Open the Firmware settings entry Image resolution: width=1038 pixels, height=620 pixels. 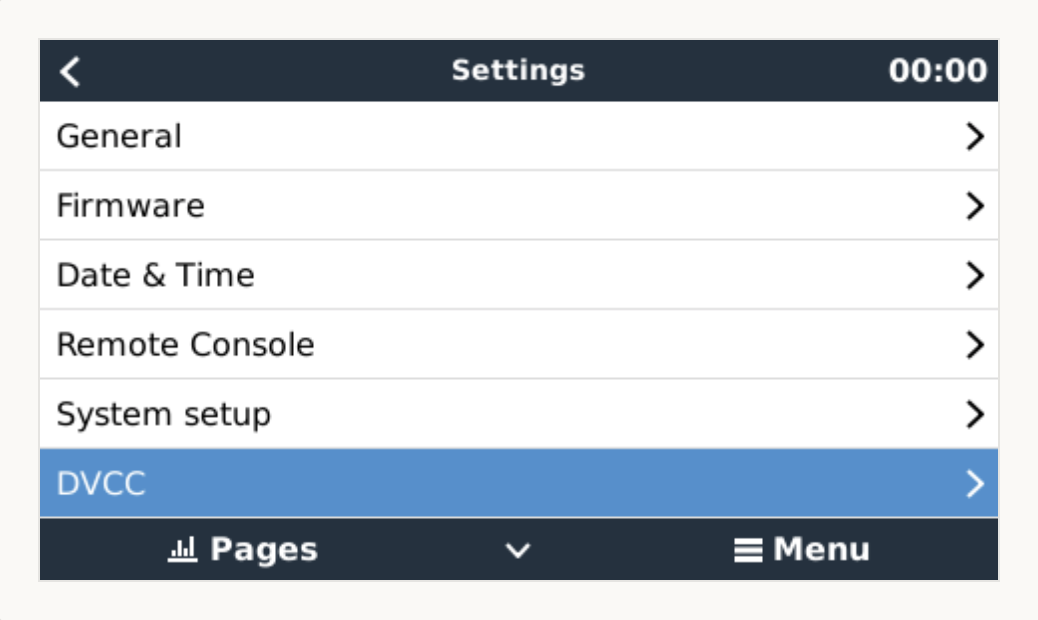pos(130,206)
